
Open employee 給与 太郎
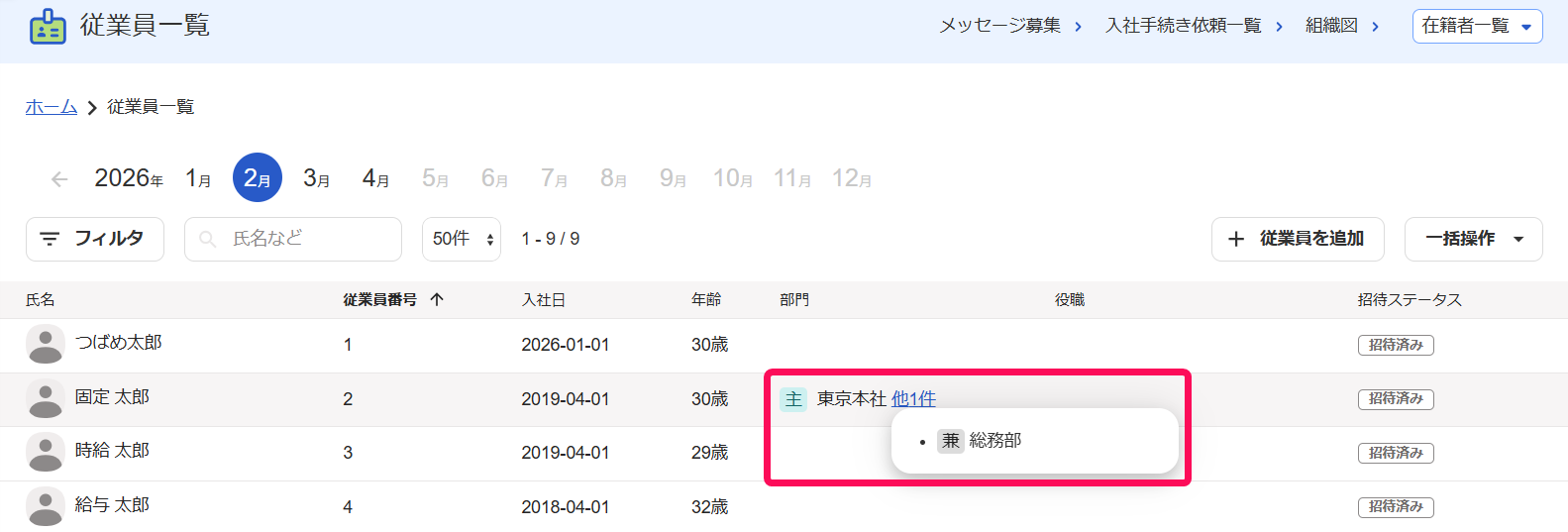point(112,505)
